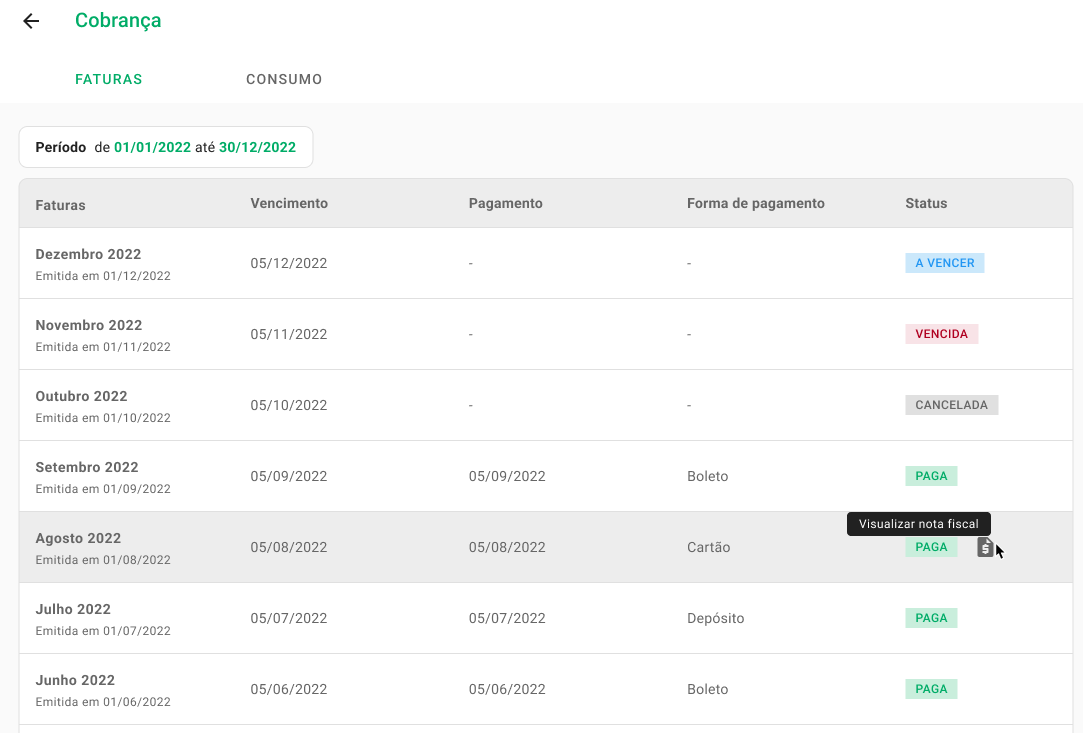Open the Agosto 2022 invoice
Viewport: 1083px width, 733px height.
(x=546, y=547)
